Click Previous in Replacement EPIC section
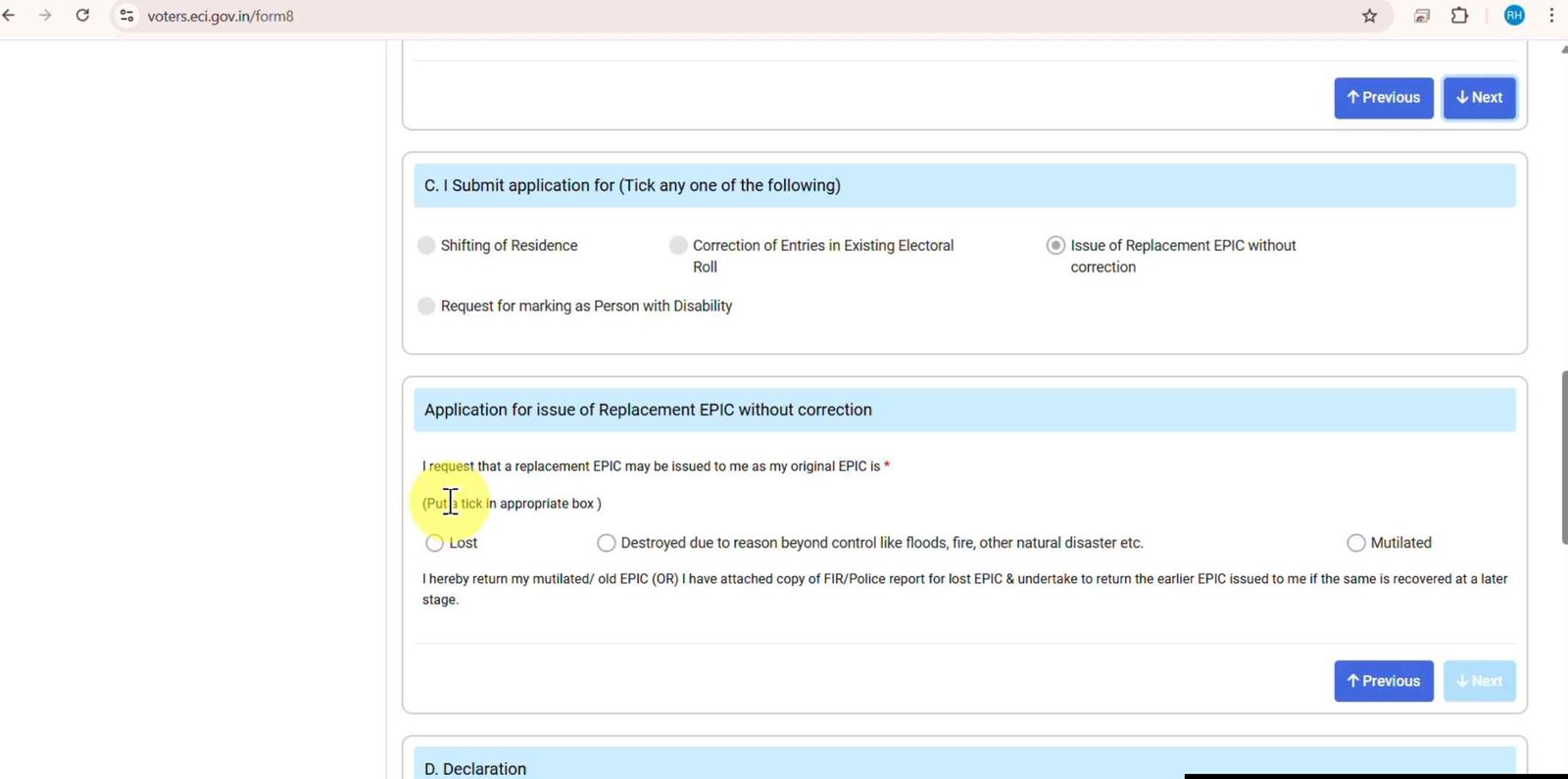The image size is (1568, 779). (x=1383, y=681)
